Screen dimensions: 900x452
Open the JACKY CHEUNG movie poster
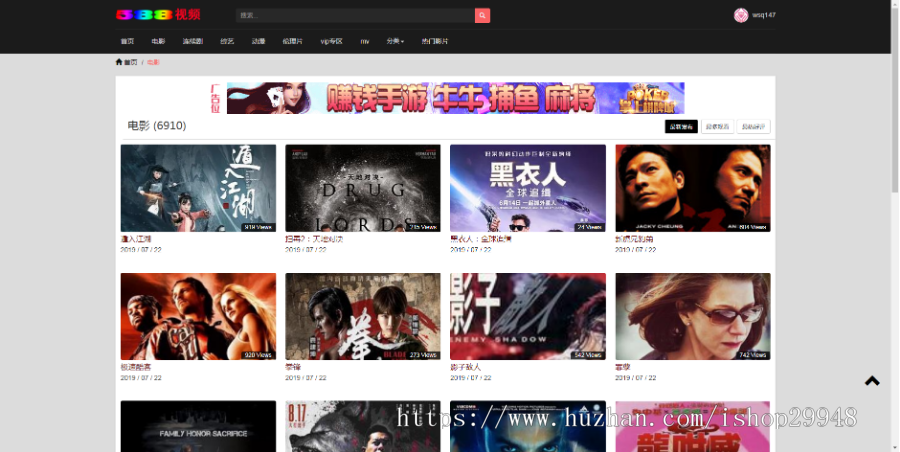693,188
